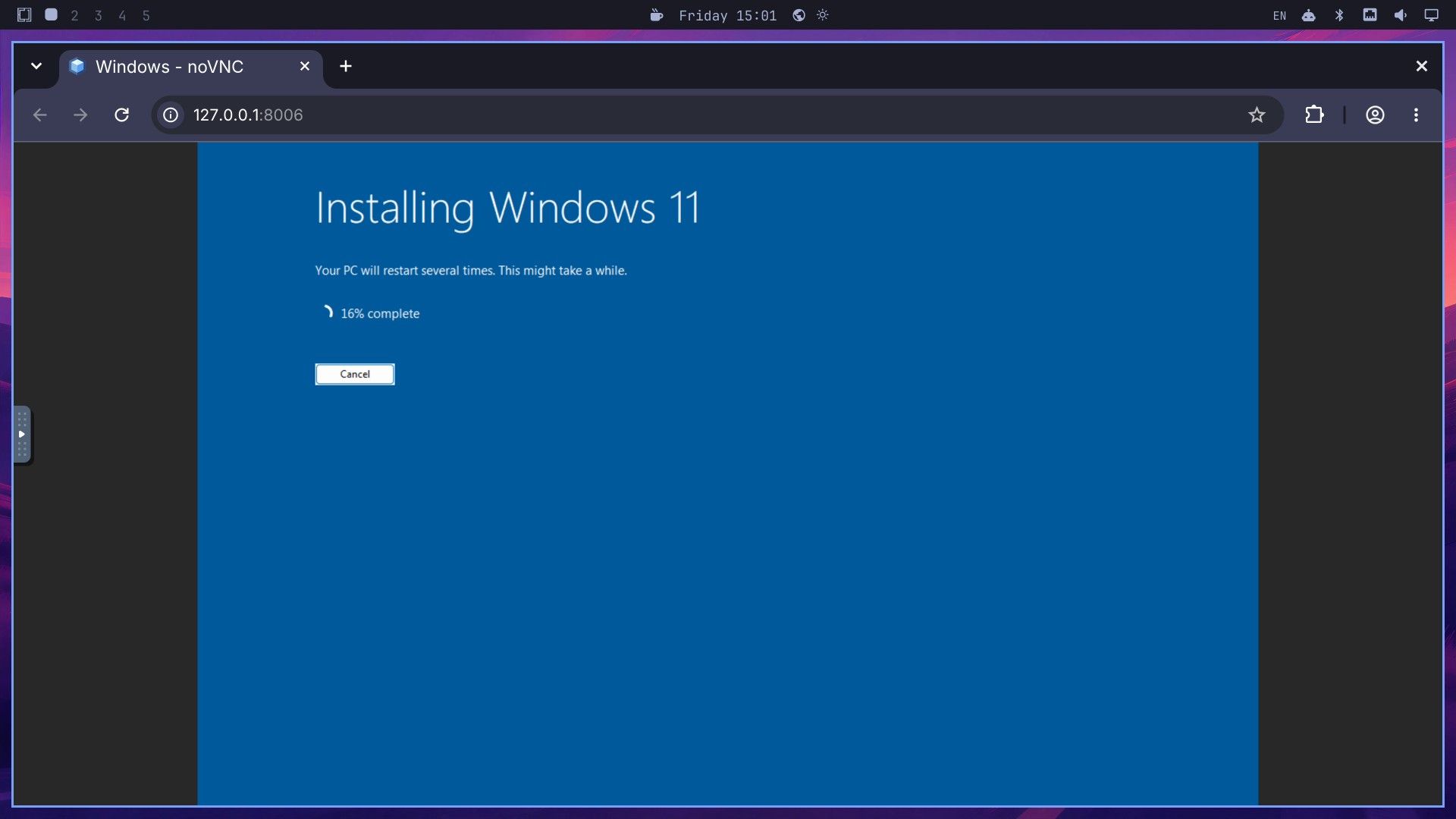The image size is (1456, 819).
Task: Click the display monitor tray icon
Action: 1431,15
